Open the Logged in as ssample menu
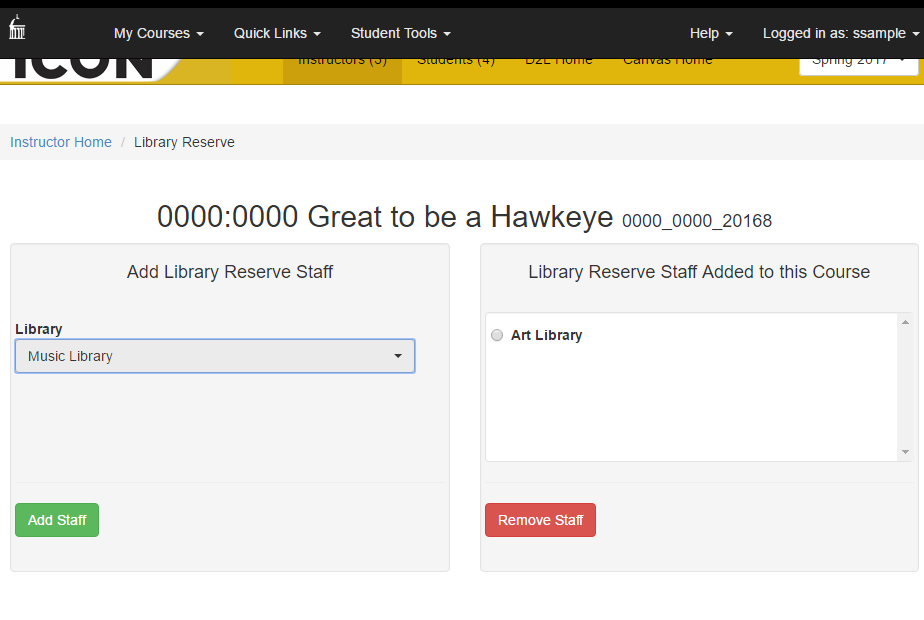This screenshot has height=620, width=924. coord(840,33)
